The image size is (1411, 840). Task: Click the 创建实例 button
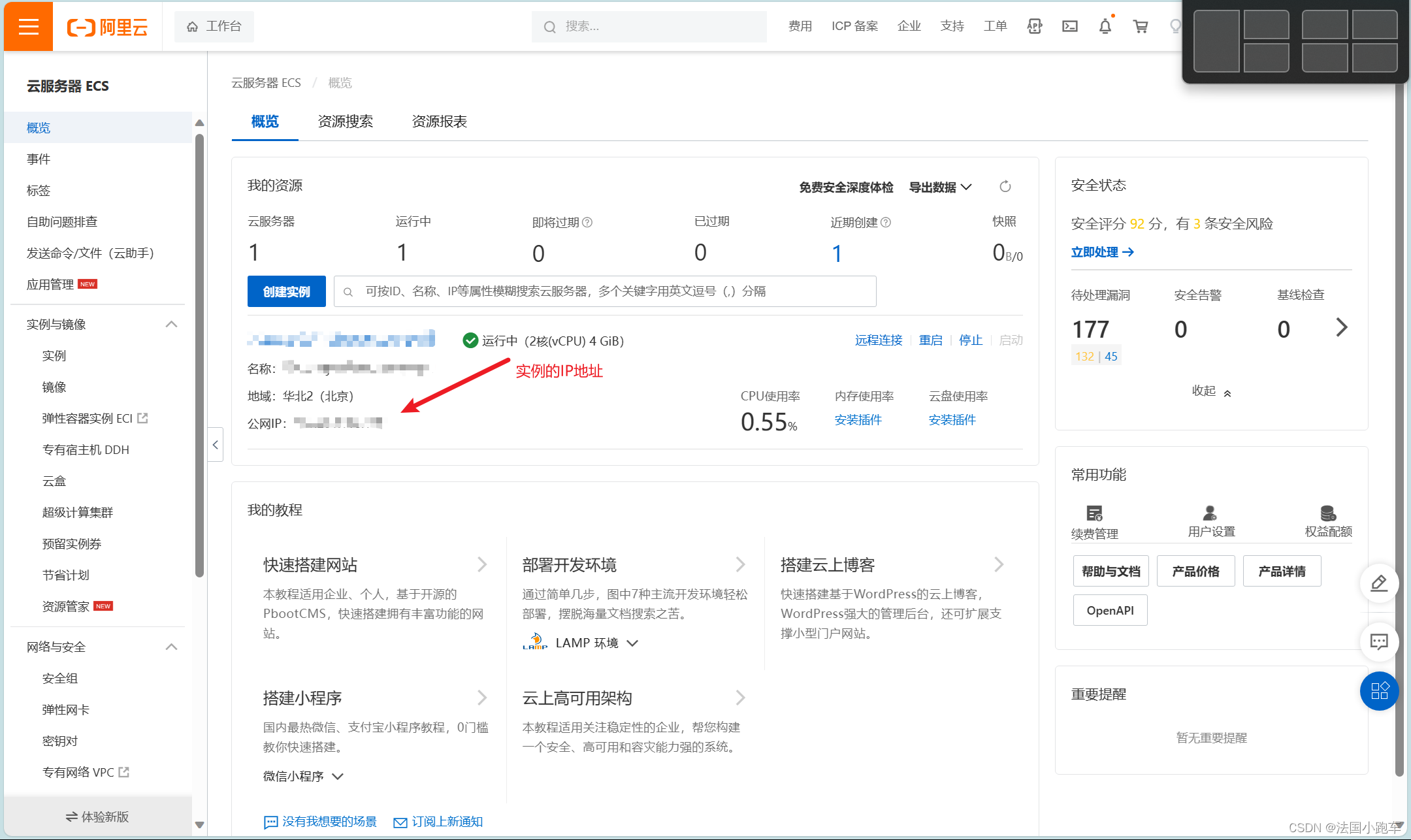coord(286,291)
